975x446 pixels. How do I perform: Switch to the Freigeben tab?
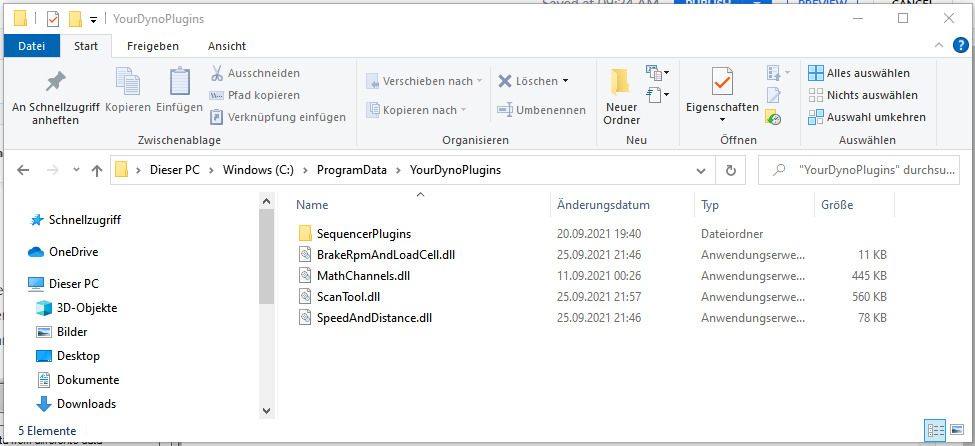coord(153,46)
